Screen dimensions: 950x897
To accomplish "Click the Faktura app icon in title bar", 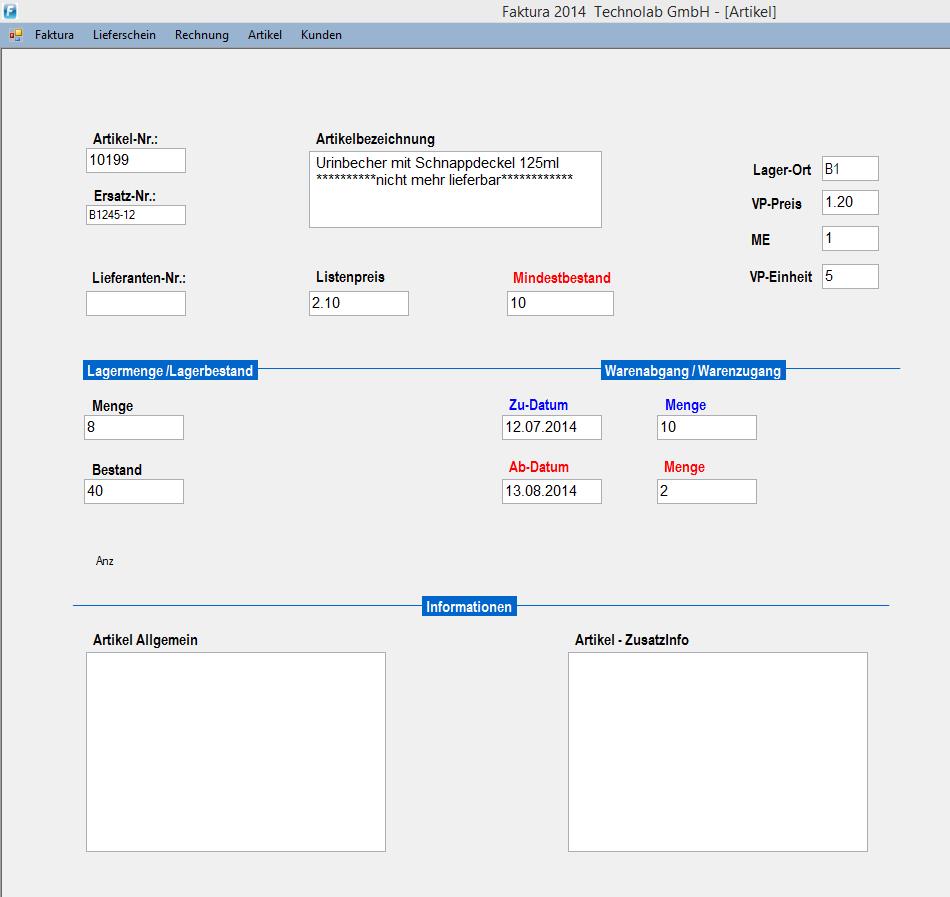I will pos(10,10).
